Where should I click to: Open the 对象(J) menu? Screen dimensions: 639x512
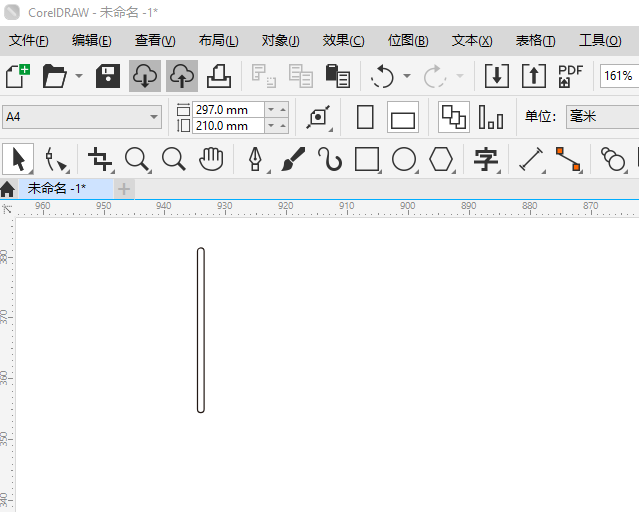[x=280, y=40]
